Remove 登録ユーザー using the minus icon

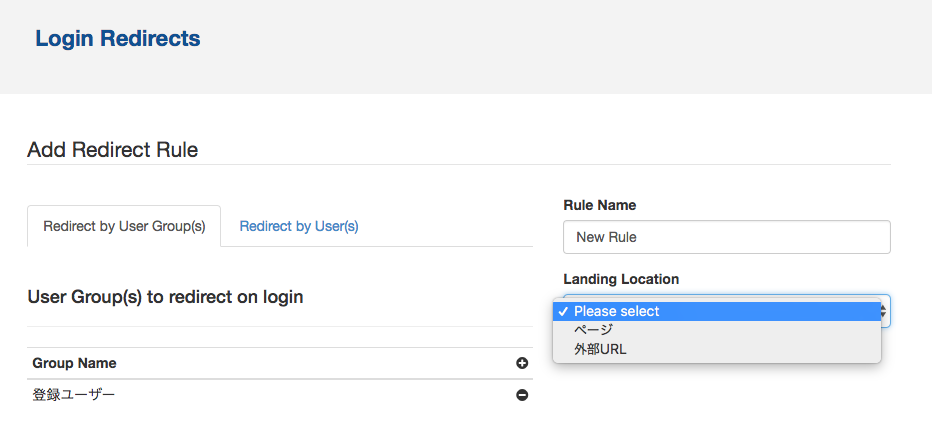tap(522, 395)
